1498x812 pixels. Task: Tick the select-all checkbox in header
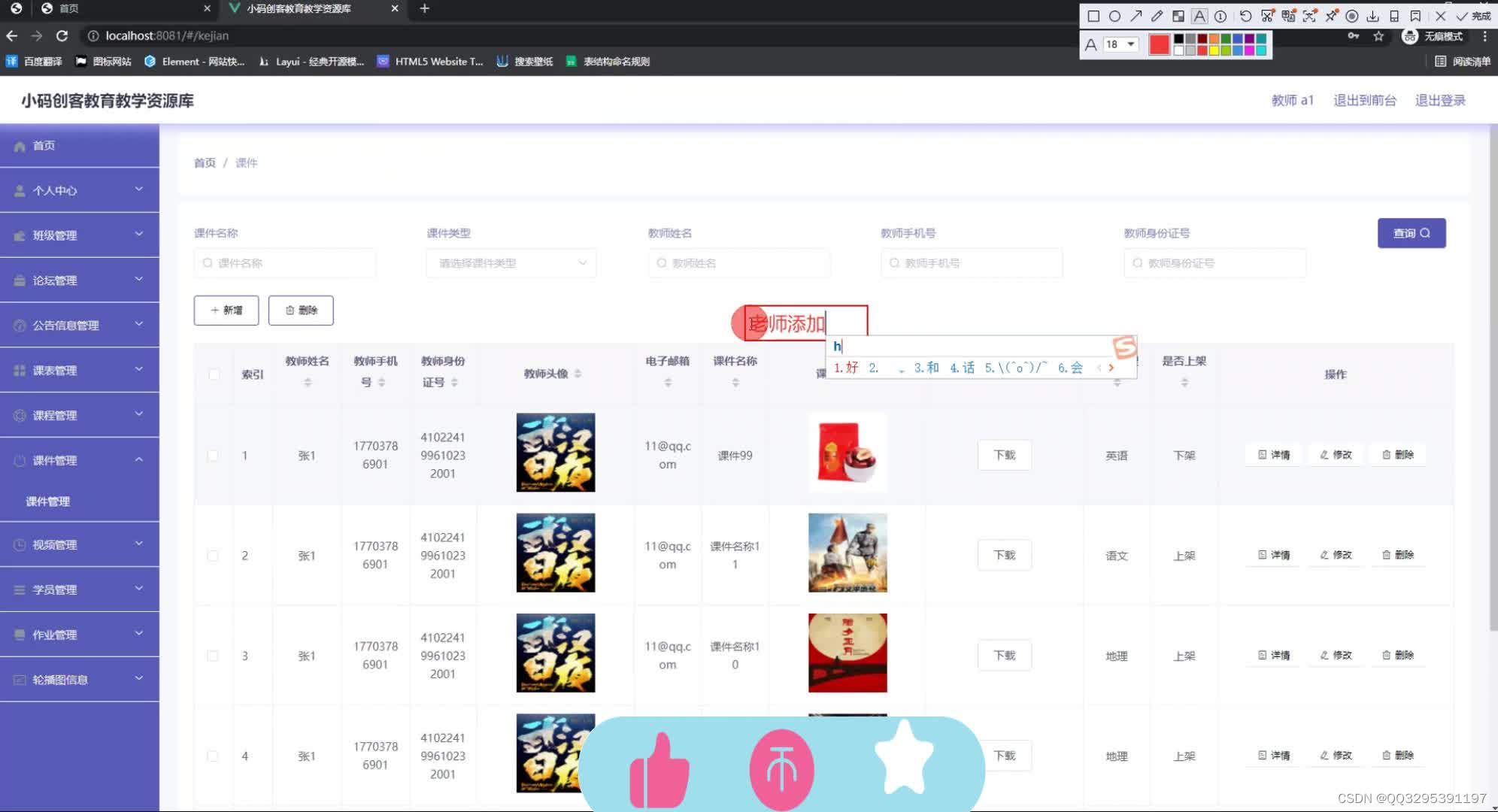click(214, 374)
